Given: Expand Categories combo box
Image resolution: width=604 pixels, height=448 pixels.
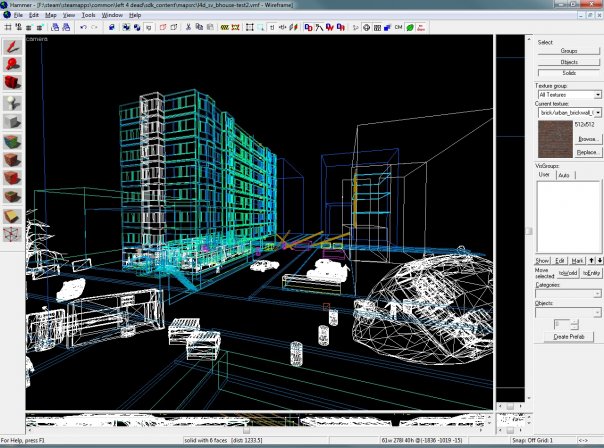Looking at the screenshot, I should pyautogui.click(x=568, y=294).
